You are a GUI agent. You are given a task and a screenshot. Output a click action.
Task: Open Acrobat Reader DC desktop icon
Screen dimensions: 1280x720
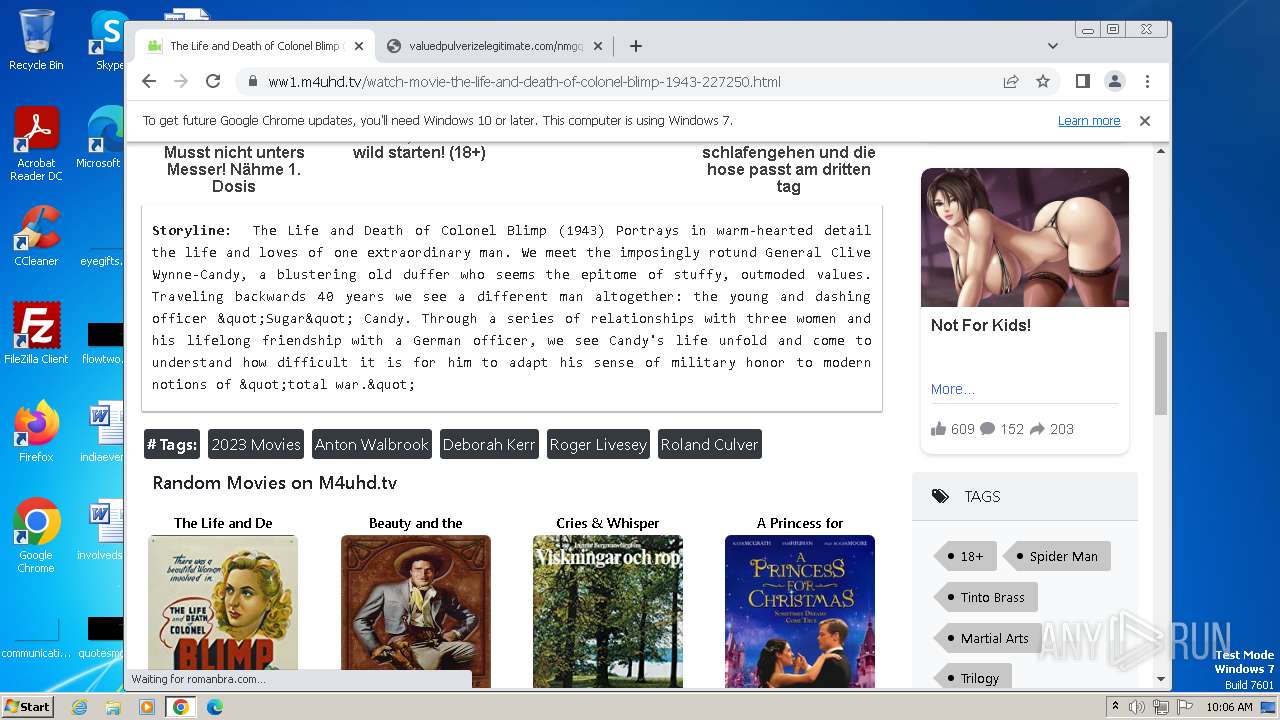[x=36, y=144]
